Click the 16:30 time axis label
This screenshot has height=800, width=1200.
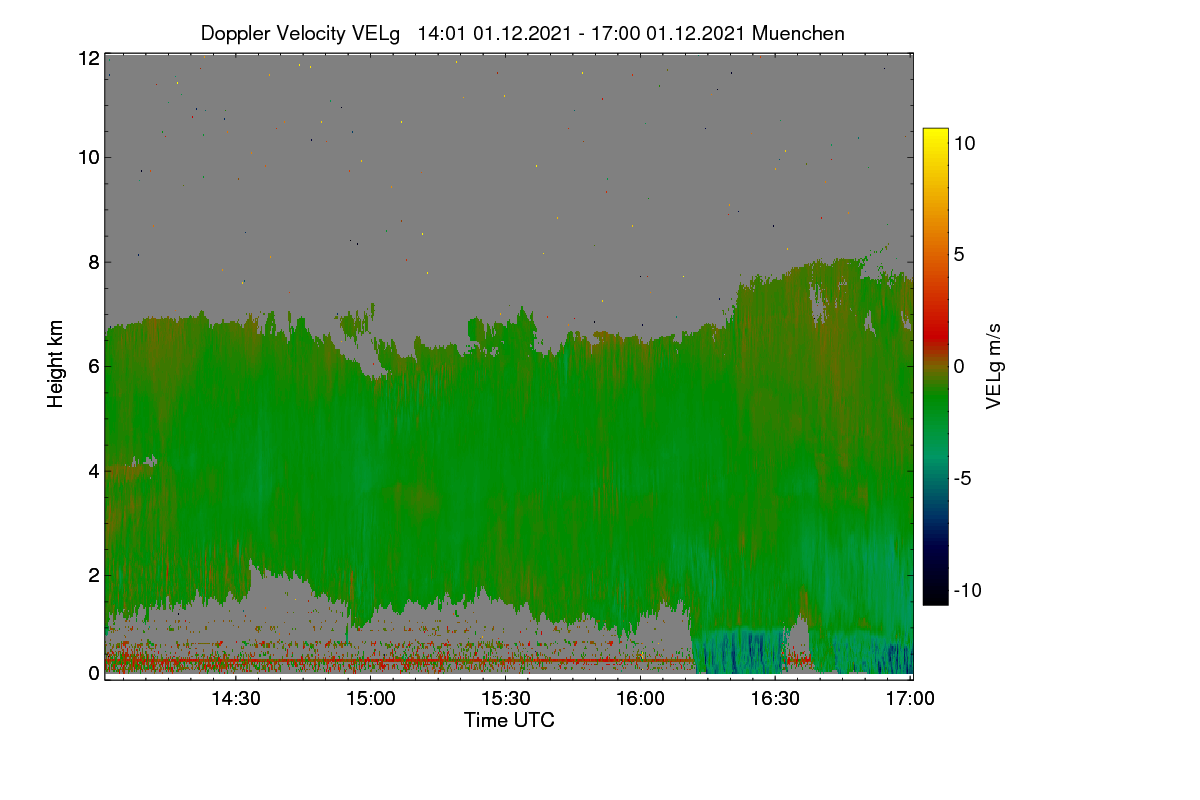pyautogui.click(x=777, y=699)
